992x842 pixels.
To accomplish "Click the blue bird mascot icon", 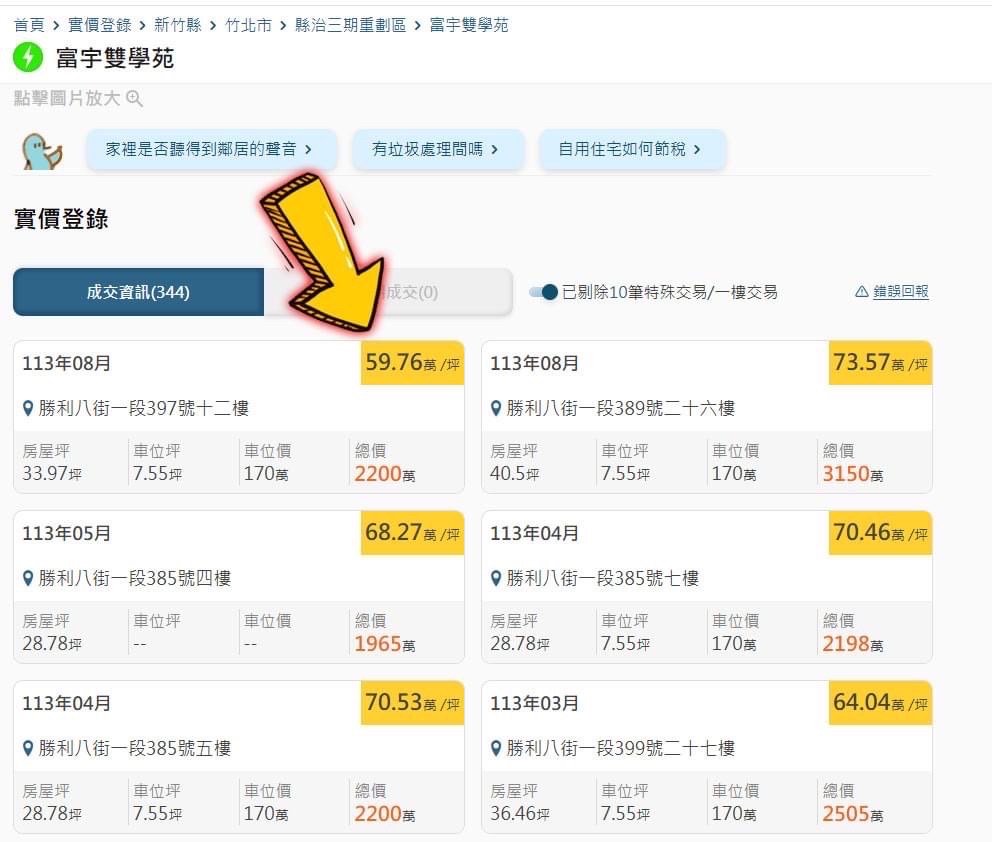I will (42, 151).
